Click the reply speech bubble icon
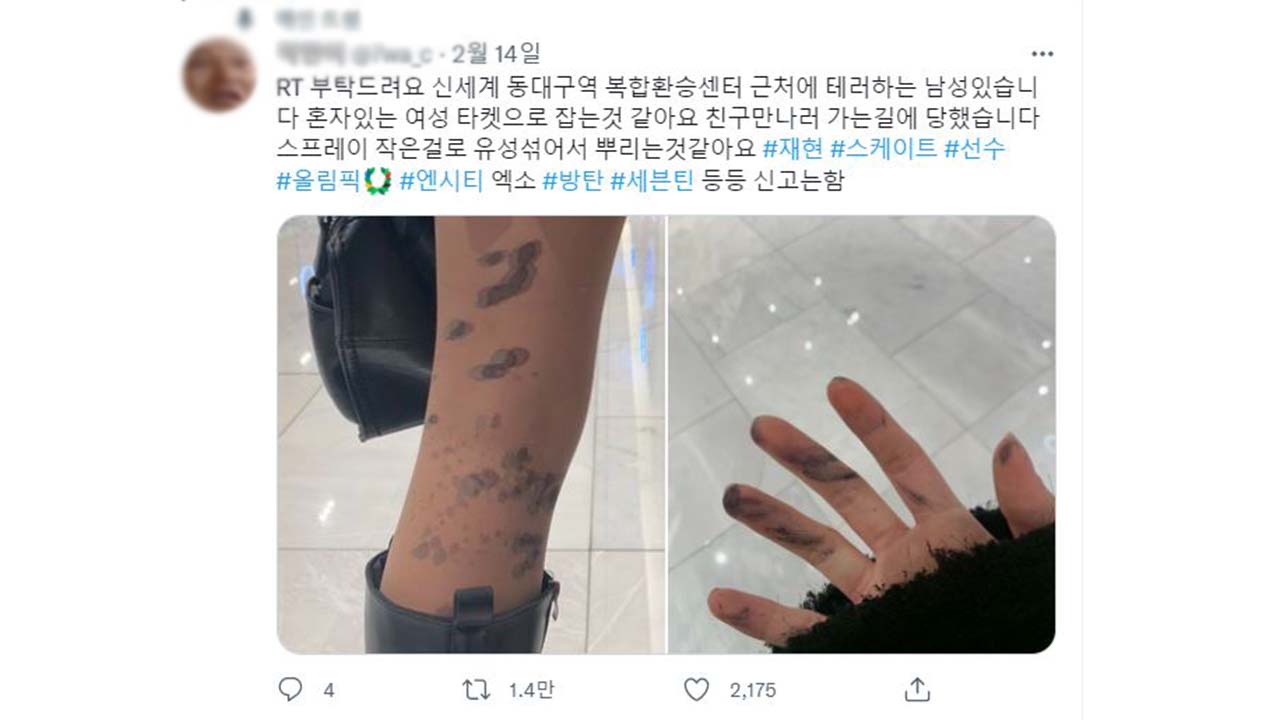 tap(290, 689)
